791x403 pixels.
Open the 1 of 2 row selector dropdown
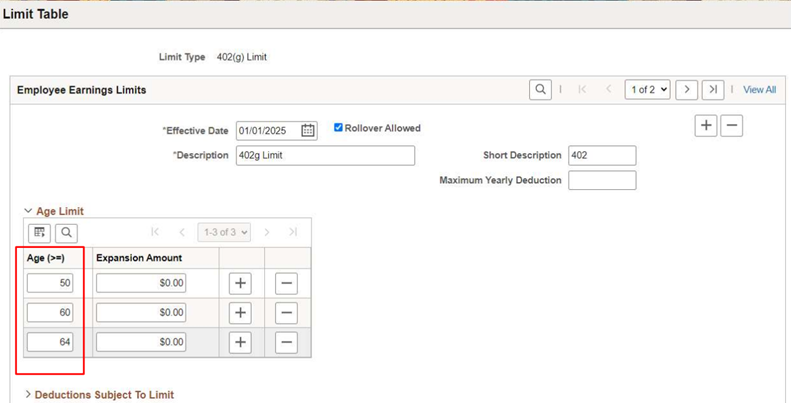point(648,90)
